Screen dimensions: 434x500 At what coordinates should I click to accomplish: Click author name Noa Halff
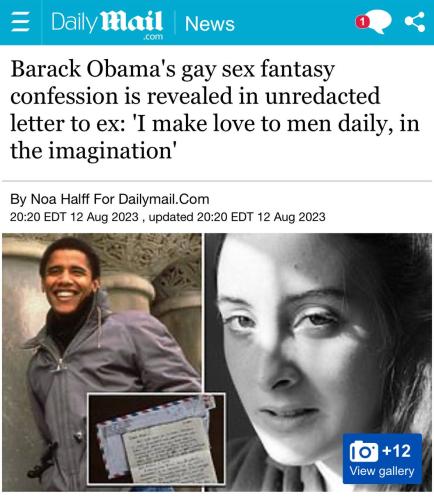[60, 199]
